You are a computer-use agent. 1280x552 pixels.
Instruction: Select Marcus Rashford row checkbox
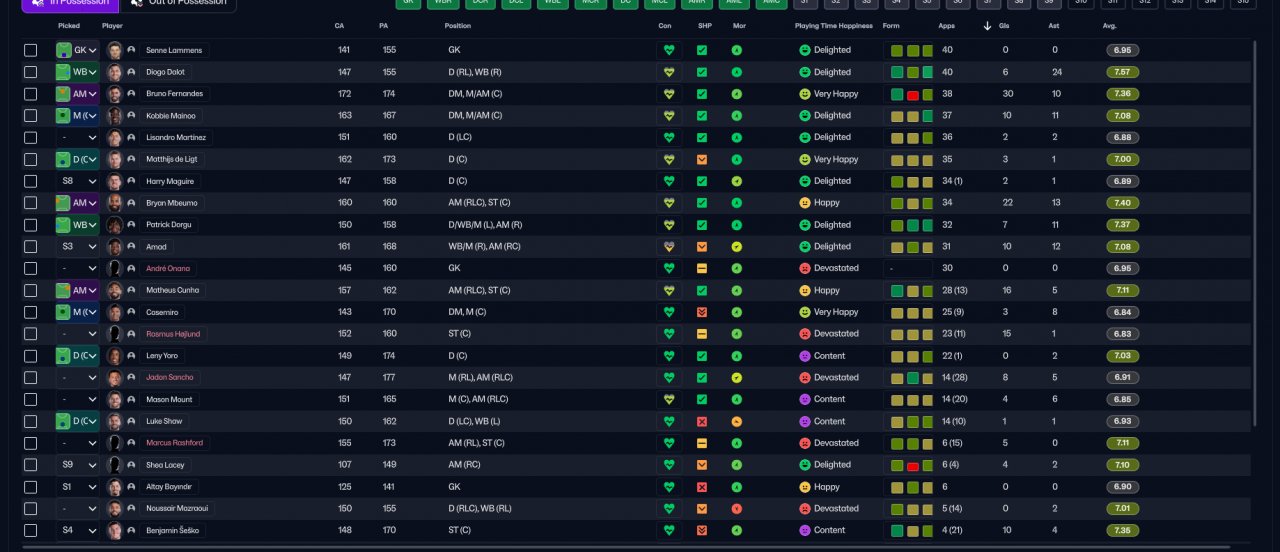click(31, 443)
